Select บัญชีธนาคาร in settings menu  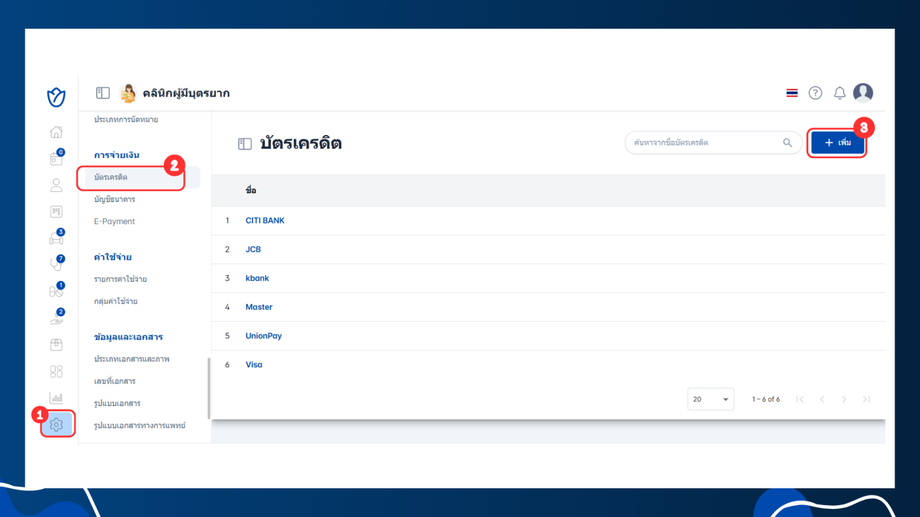tap(114, 199)
